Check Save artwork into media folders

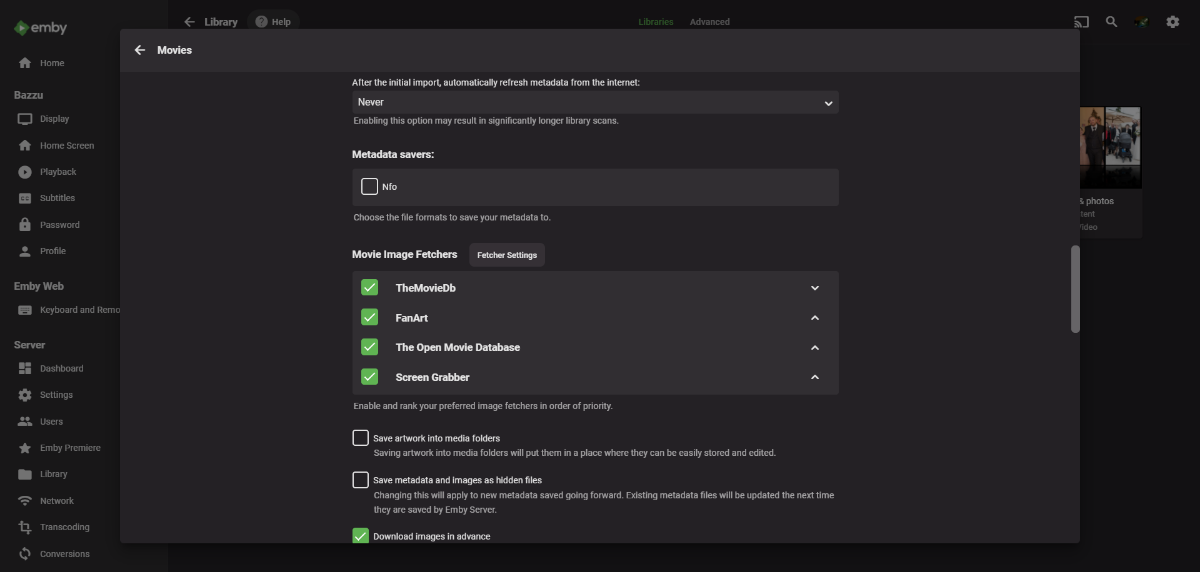point(361,438)
